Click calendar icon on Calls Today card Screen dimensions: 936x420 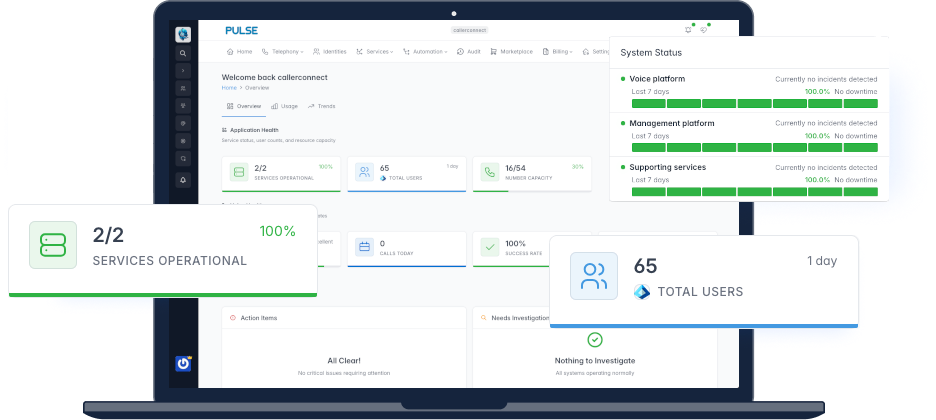[x=364, y=247]
